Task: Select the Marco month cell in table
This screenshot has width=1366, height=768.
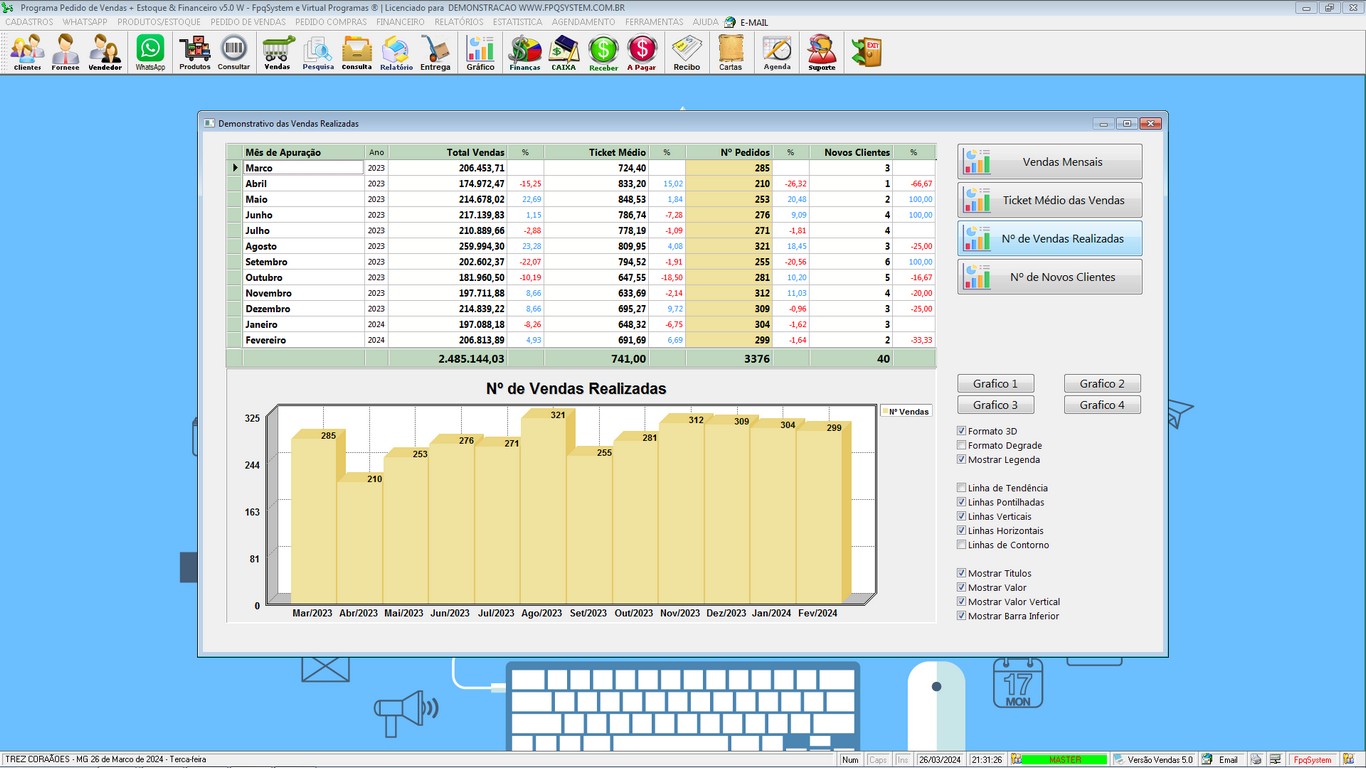Action: (303, 168)
